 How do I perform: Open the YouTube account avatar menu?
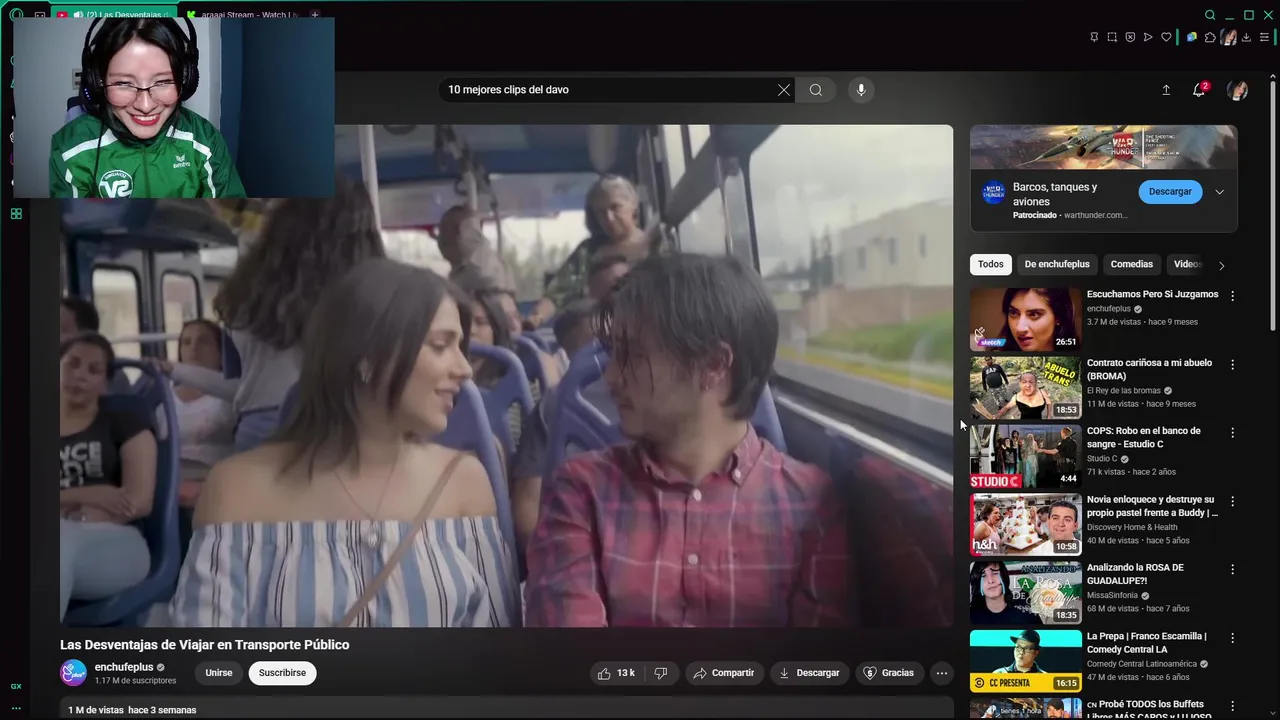click(1238, 90)
